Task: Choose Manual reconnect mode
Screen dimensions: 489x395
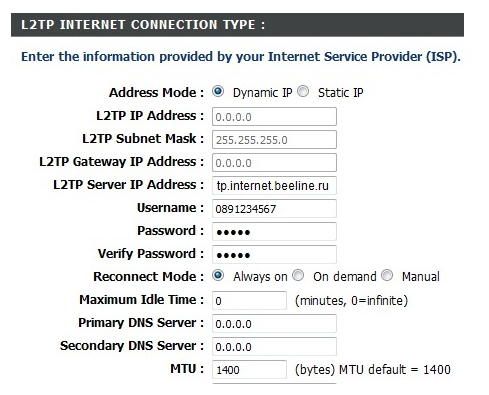Action: [x=387, y=276]
